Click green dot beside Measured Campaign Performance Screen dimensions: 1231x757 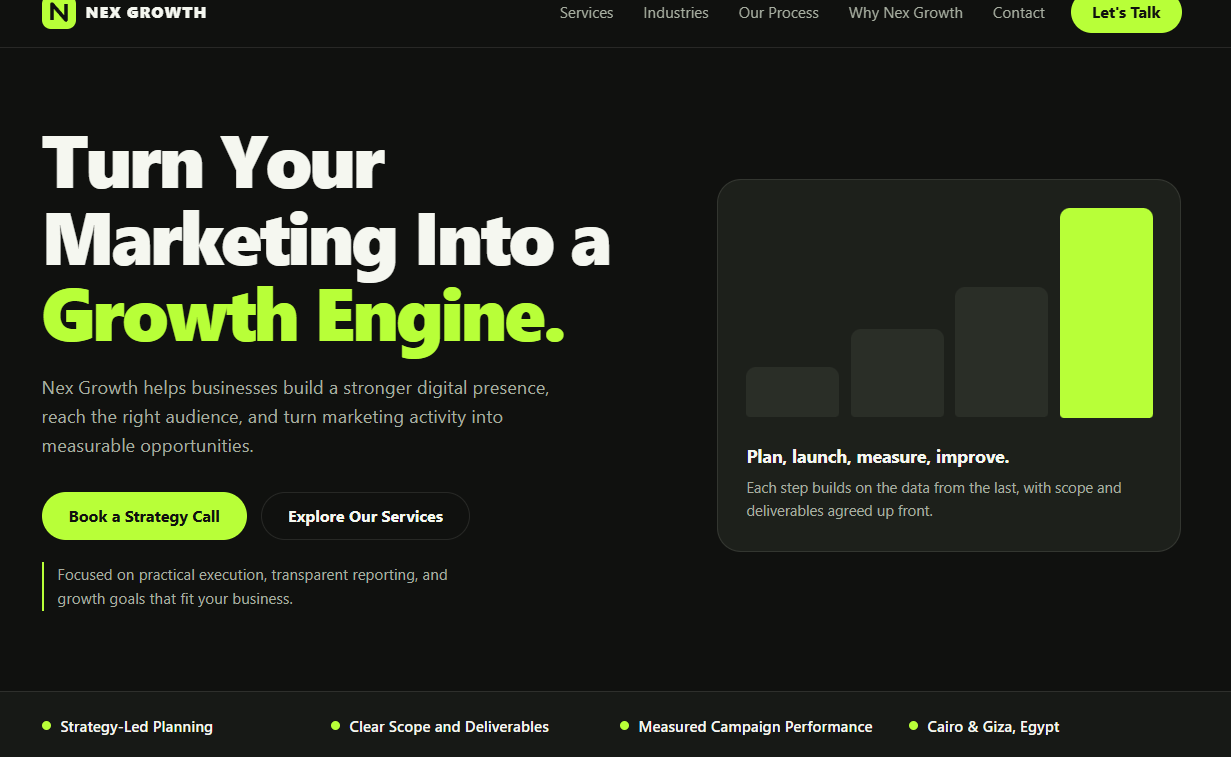(x=624, y=726)
